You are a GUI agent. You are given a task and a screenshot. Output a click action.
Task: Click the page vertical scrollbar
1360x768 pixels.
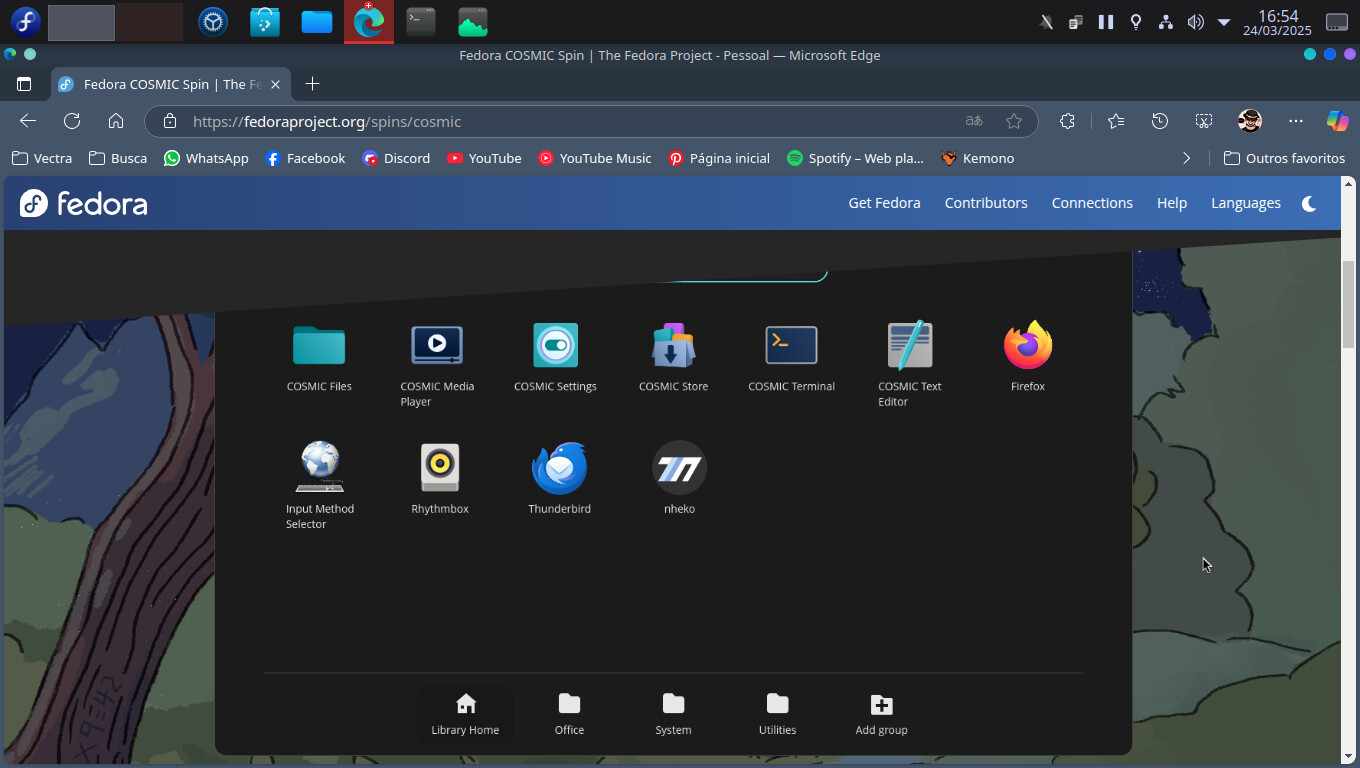tap(1348, 304)
